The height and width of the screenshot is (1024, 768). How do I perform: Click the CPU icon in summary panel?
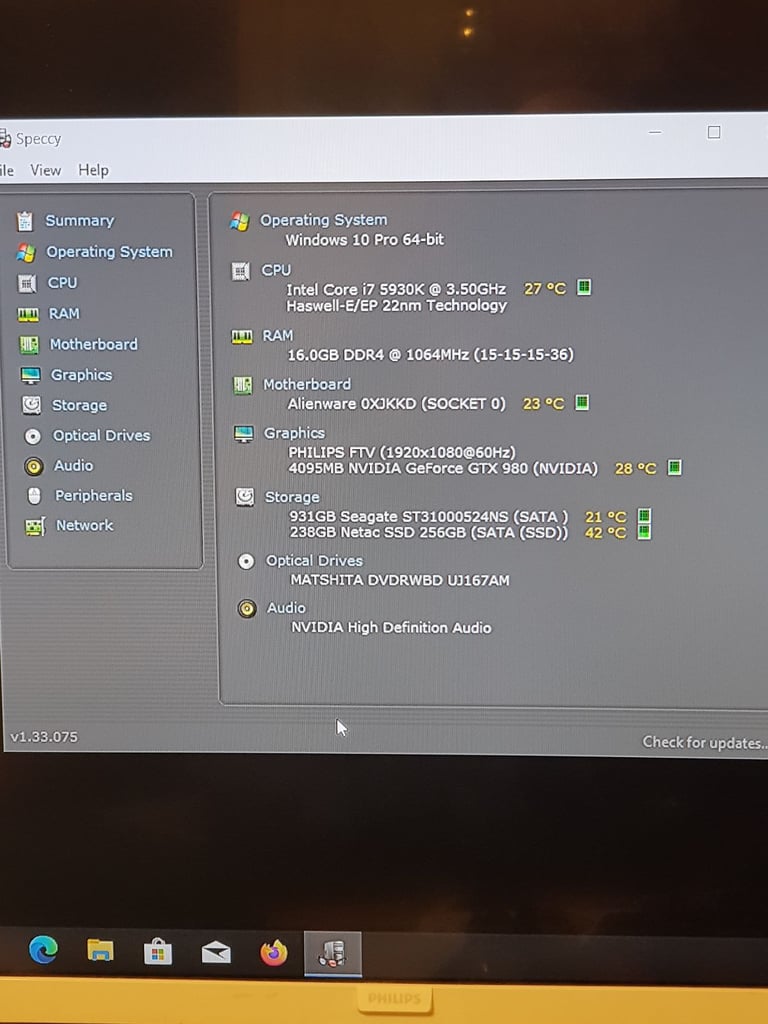(241, 271)
